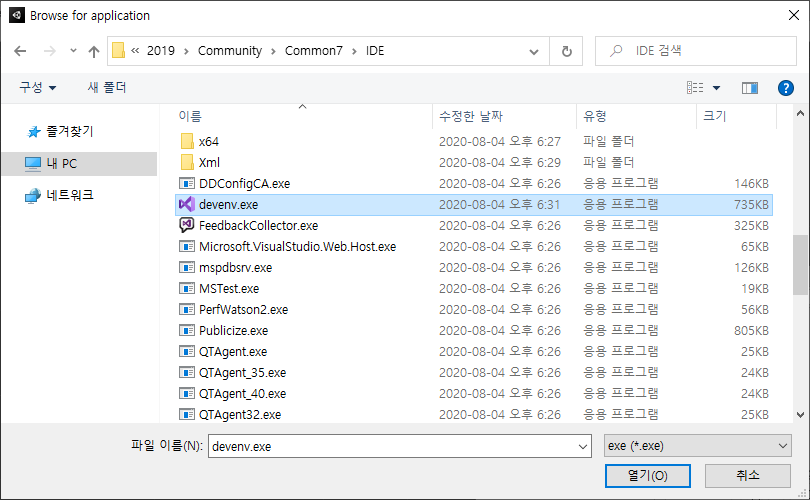Click the vertical scrollbar thumb
810x500 pixels.
pos(800,265)
